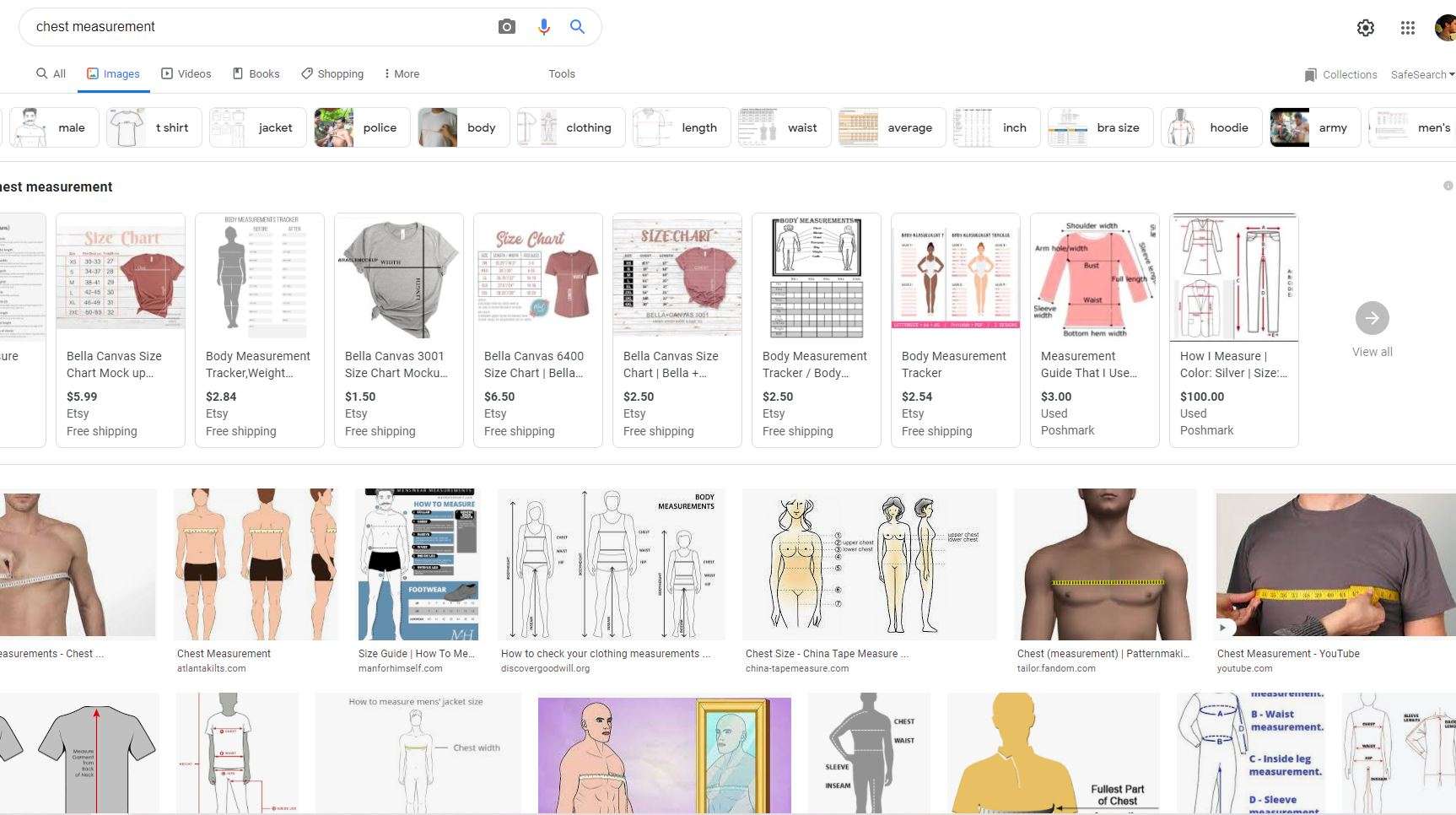1456x815 pixels.
Task: Open the Tools options
Action: click(x=562, y=74)
